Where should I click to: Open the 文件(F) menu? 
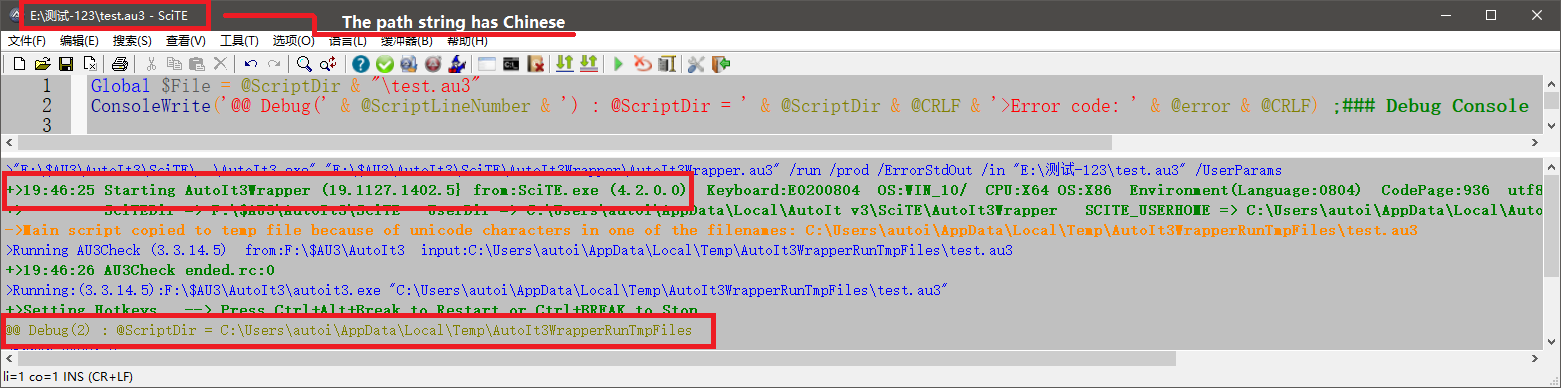26,41
